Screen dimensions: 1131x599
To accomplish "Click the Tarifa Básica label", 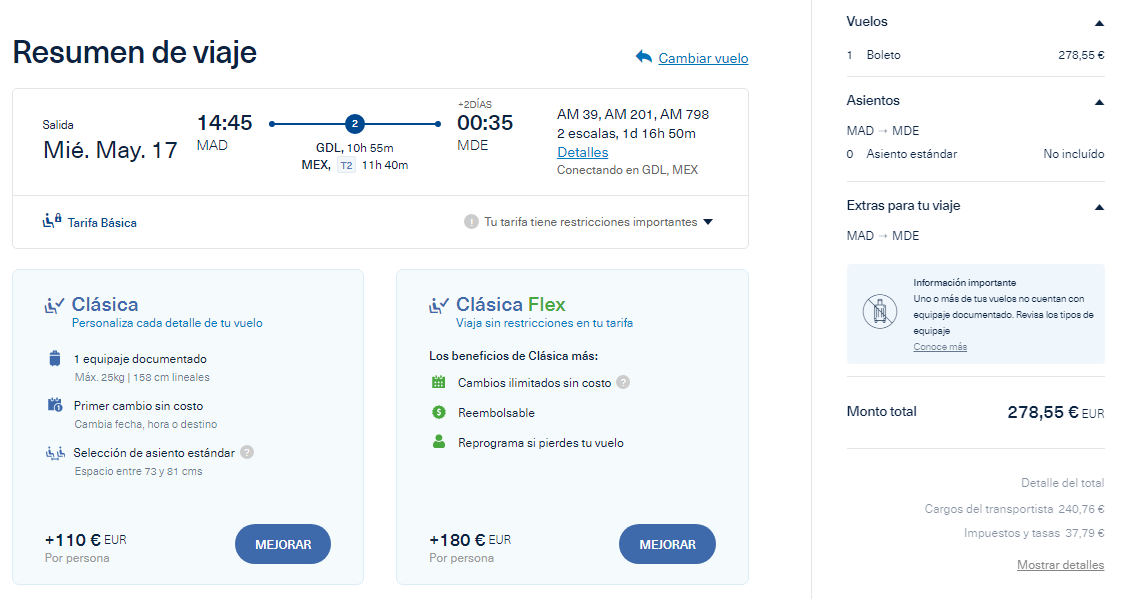I will tap(102, 223).
